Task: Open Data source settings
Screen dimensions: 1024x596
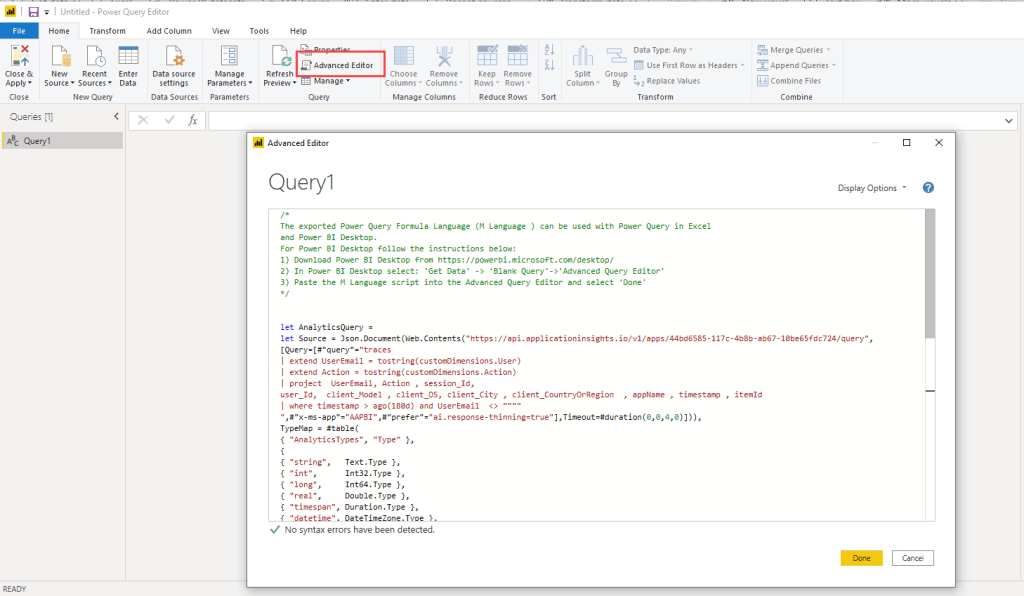Action: pos(174,58)
